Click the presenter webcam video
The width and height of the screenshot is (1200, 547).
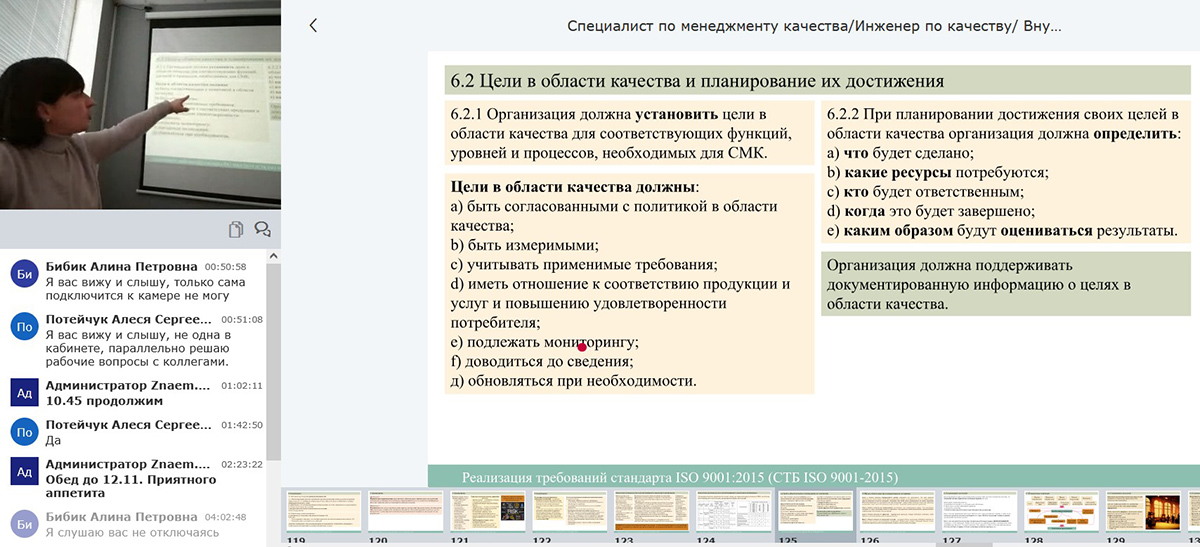[x=140, y=105]
